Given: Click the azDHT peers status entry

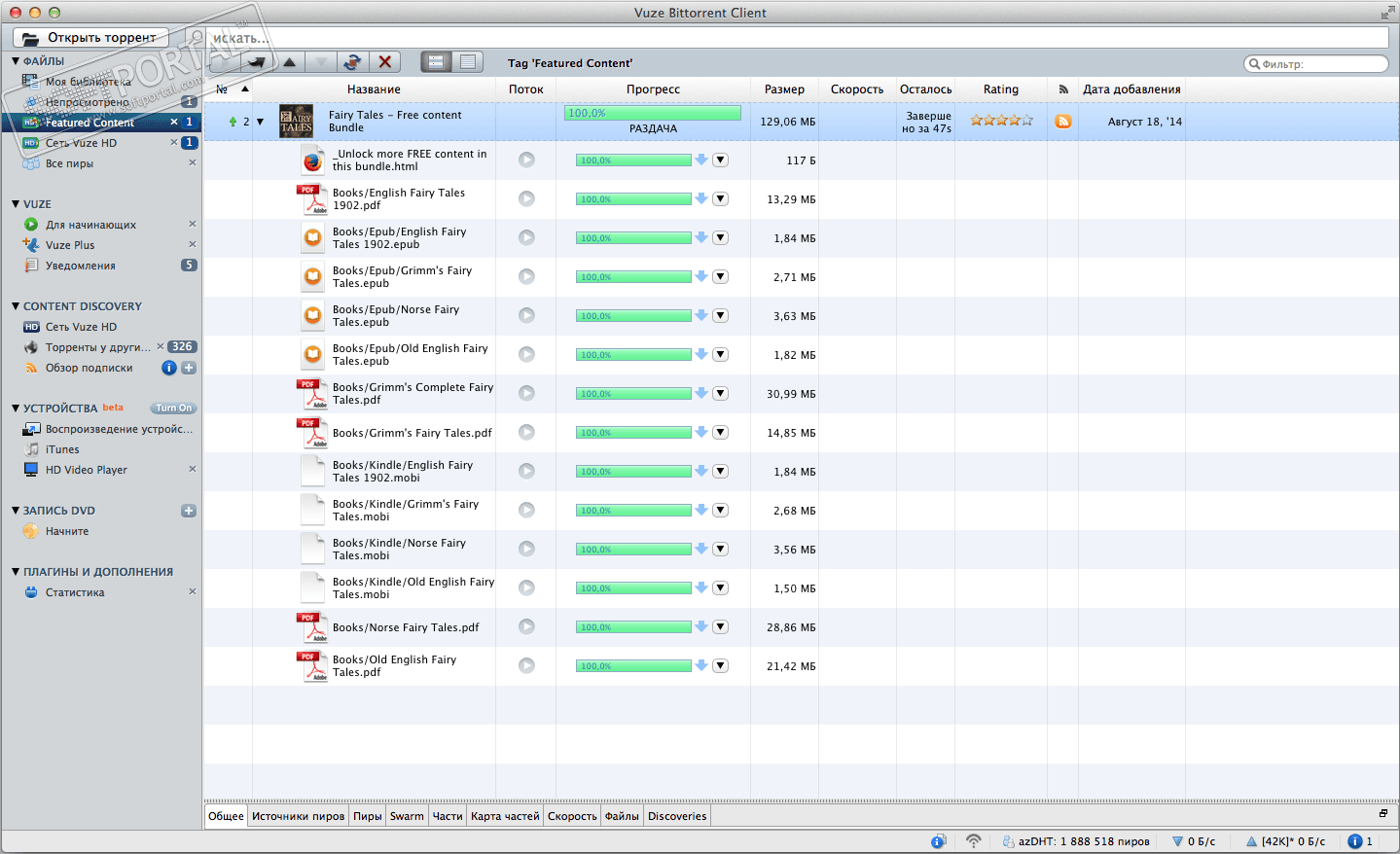Looking at the screenshot, I should point(1075,841).
